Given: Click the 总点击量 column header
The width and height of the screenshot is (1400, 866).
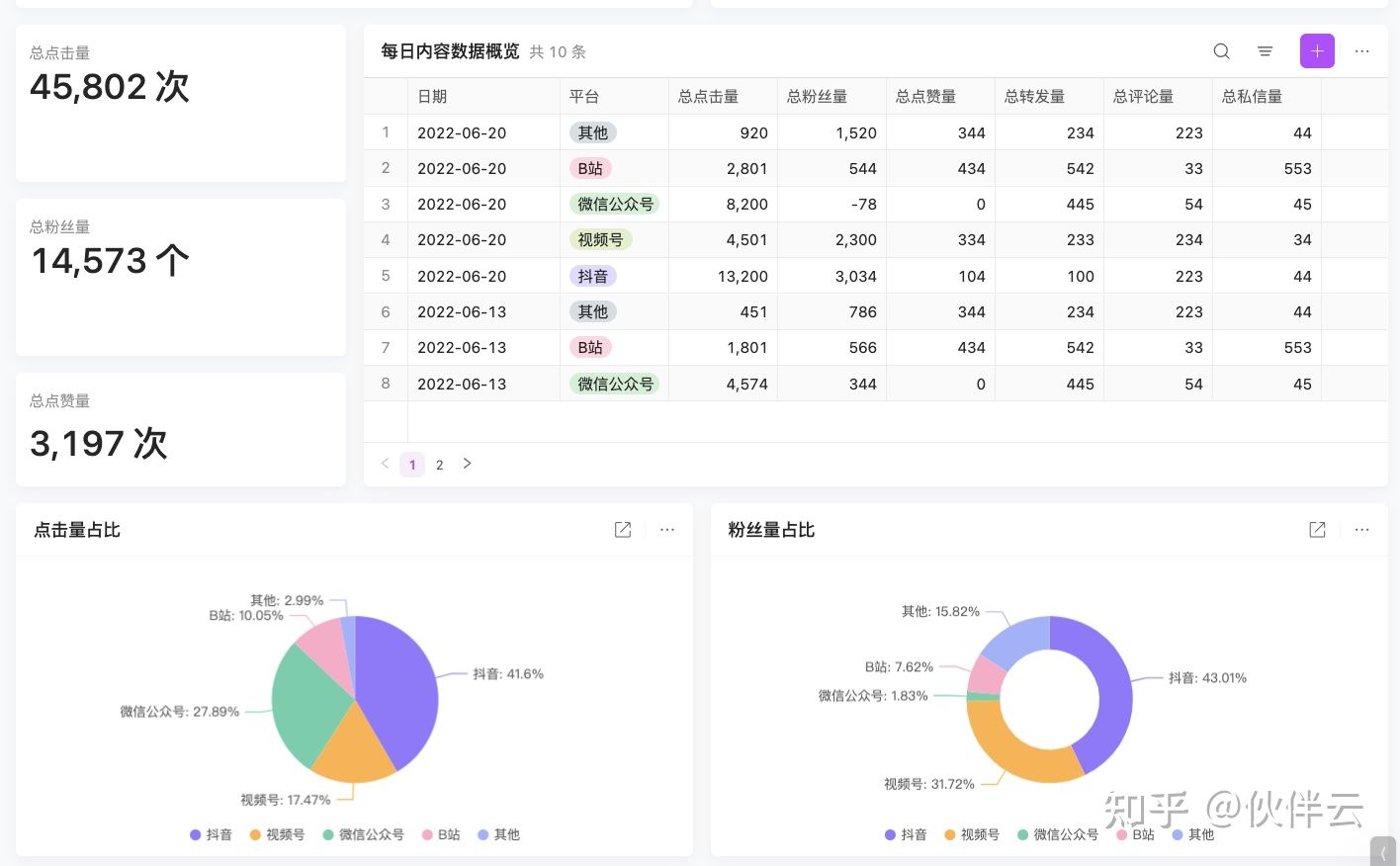Looking at the screenshot, I should click(x=709, y=96).
